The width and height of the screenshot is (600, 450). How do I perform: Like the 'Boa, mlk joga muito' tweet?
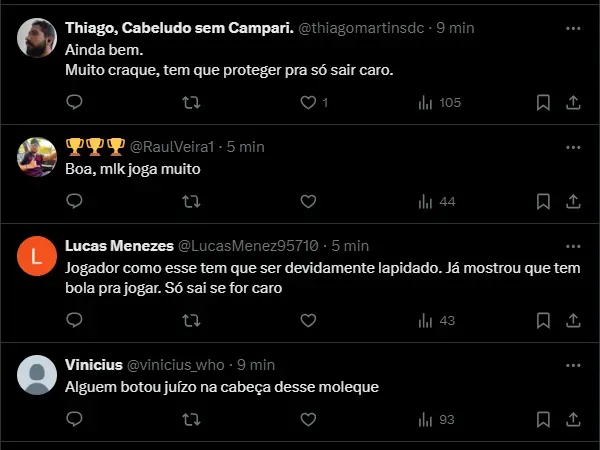click(308, 201)
